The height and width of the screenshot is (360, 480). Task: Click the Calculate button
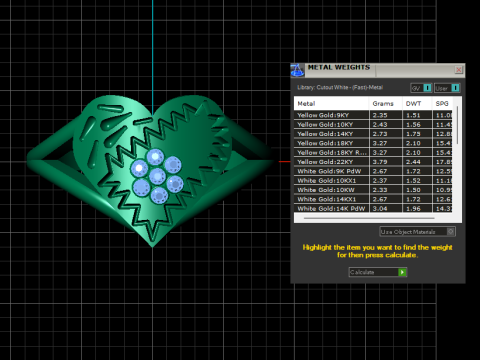378,272
